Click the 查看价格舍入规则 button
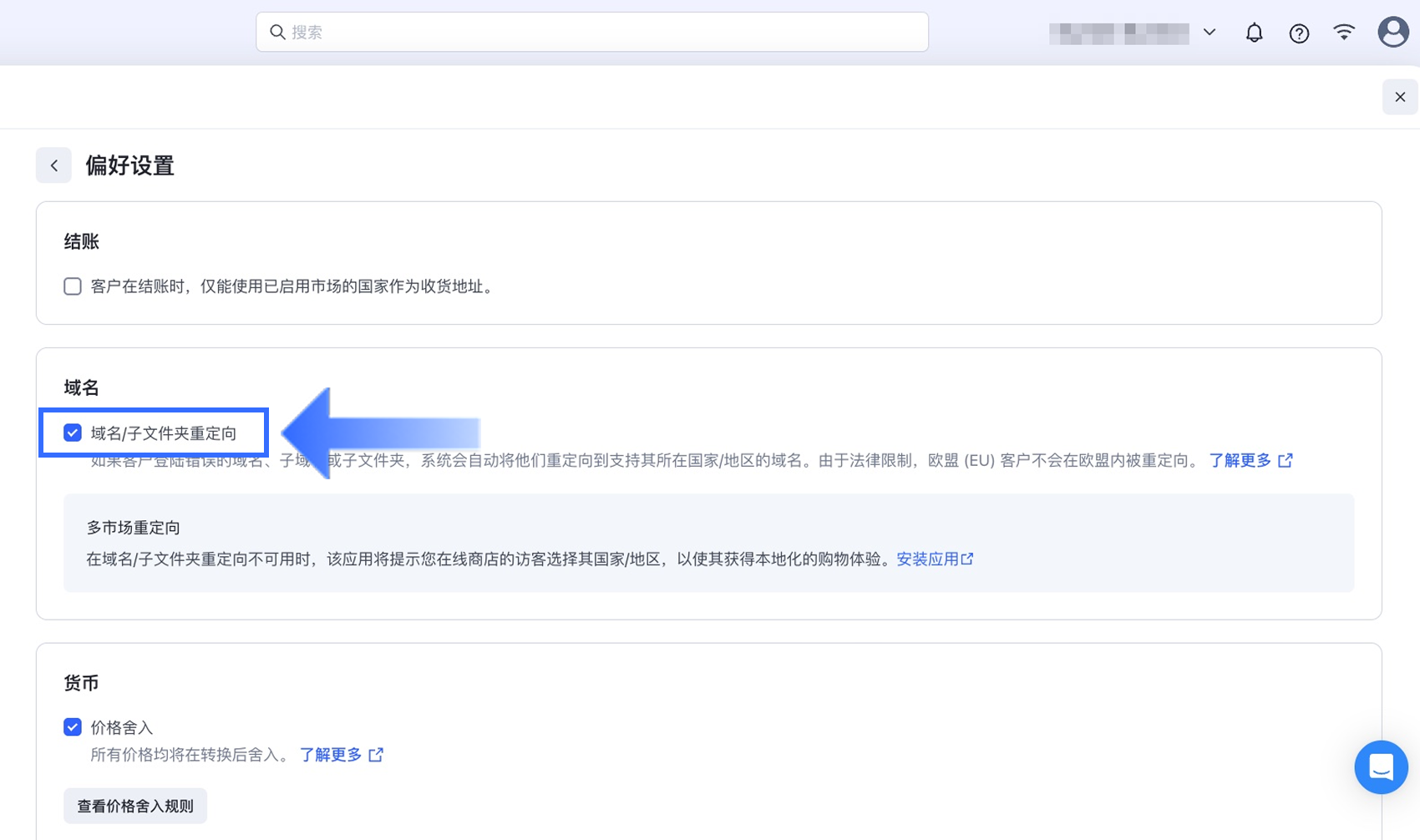Image resolution: width=1420 pixels, height=840 pixels. click(134, 805)
